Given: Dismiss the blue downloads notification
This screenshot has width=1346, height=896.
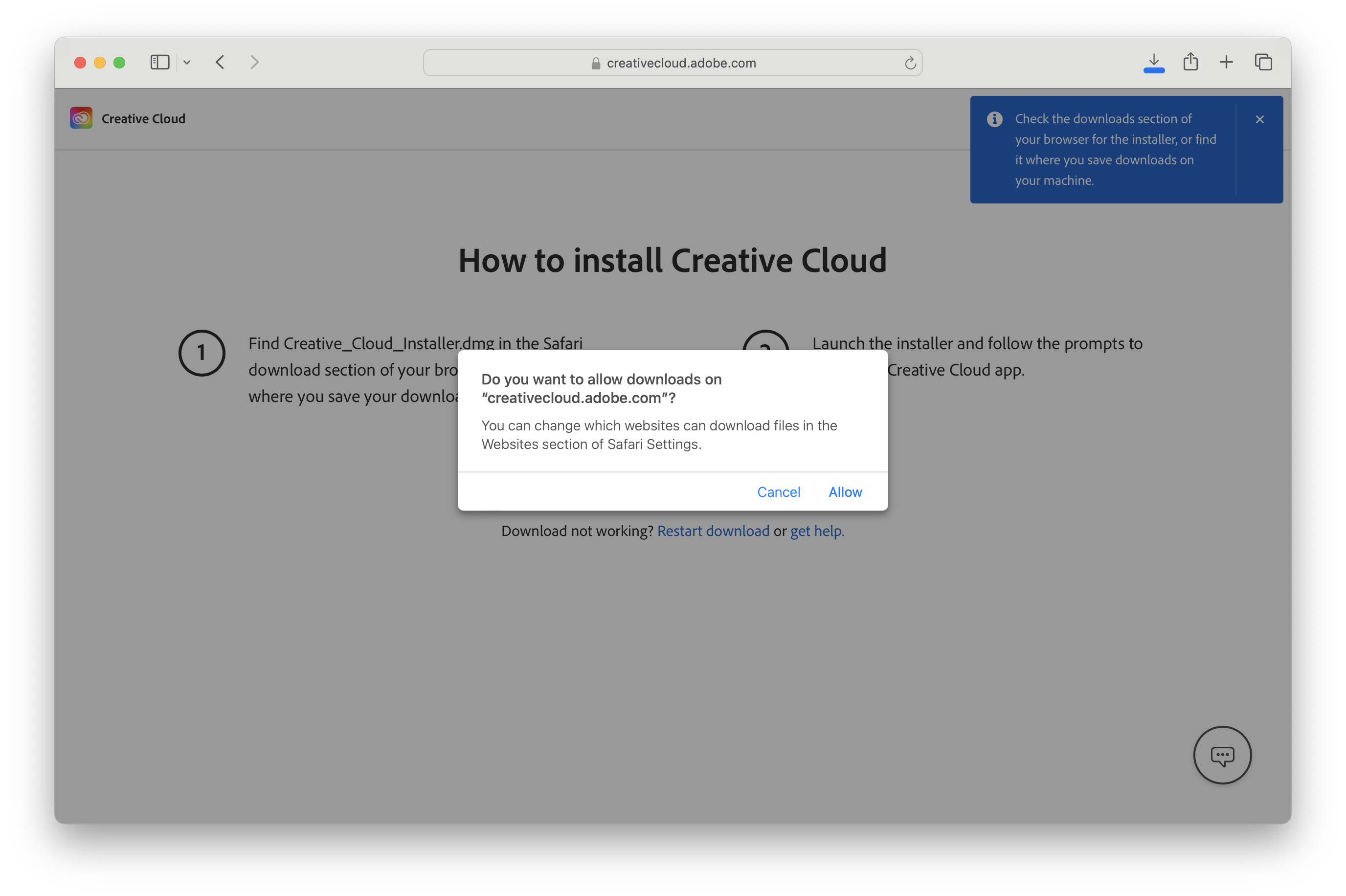Looking at the screenshot, I should click(x=1259, y=119).
